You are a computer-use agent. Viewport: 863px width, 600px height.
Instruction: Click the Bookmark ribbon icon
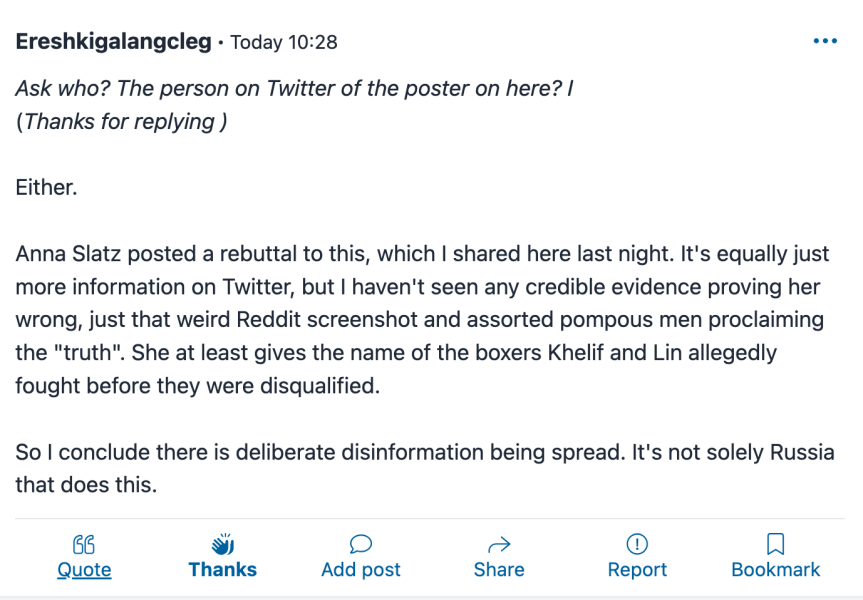(775, 544)
